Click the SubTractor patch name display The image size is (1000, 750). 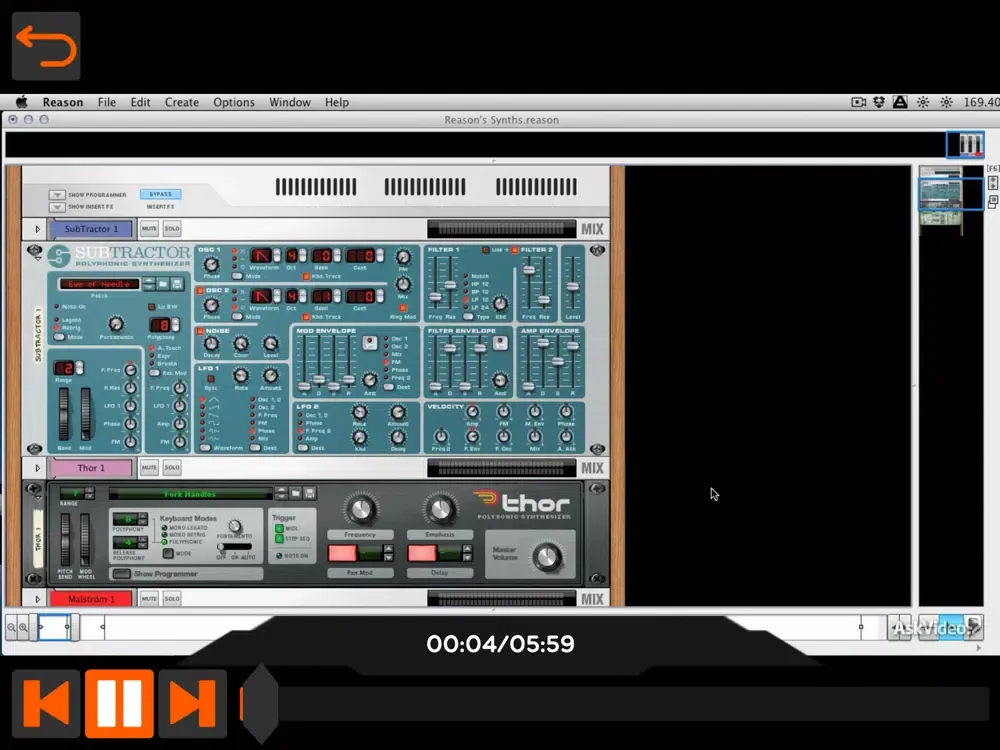point(99,284)
